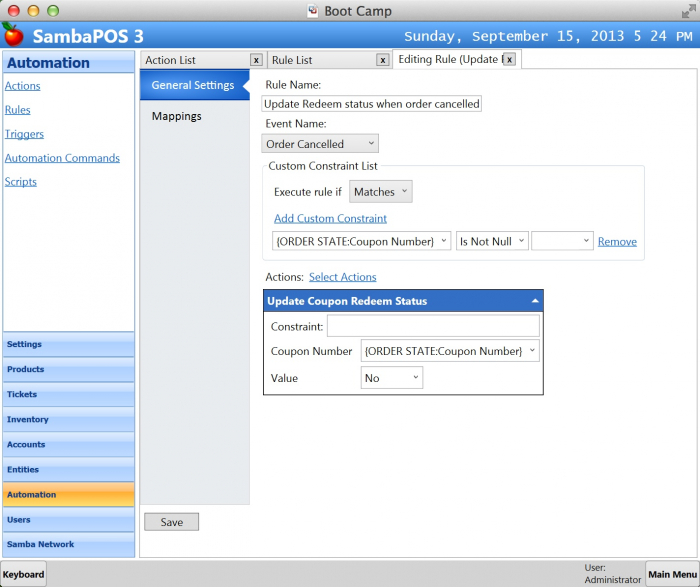This screenshot has height=587, width=700.
Task: Click the Add Custom Constraint link
Action: (x=330, y=218)
